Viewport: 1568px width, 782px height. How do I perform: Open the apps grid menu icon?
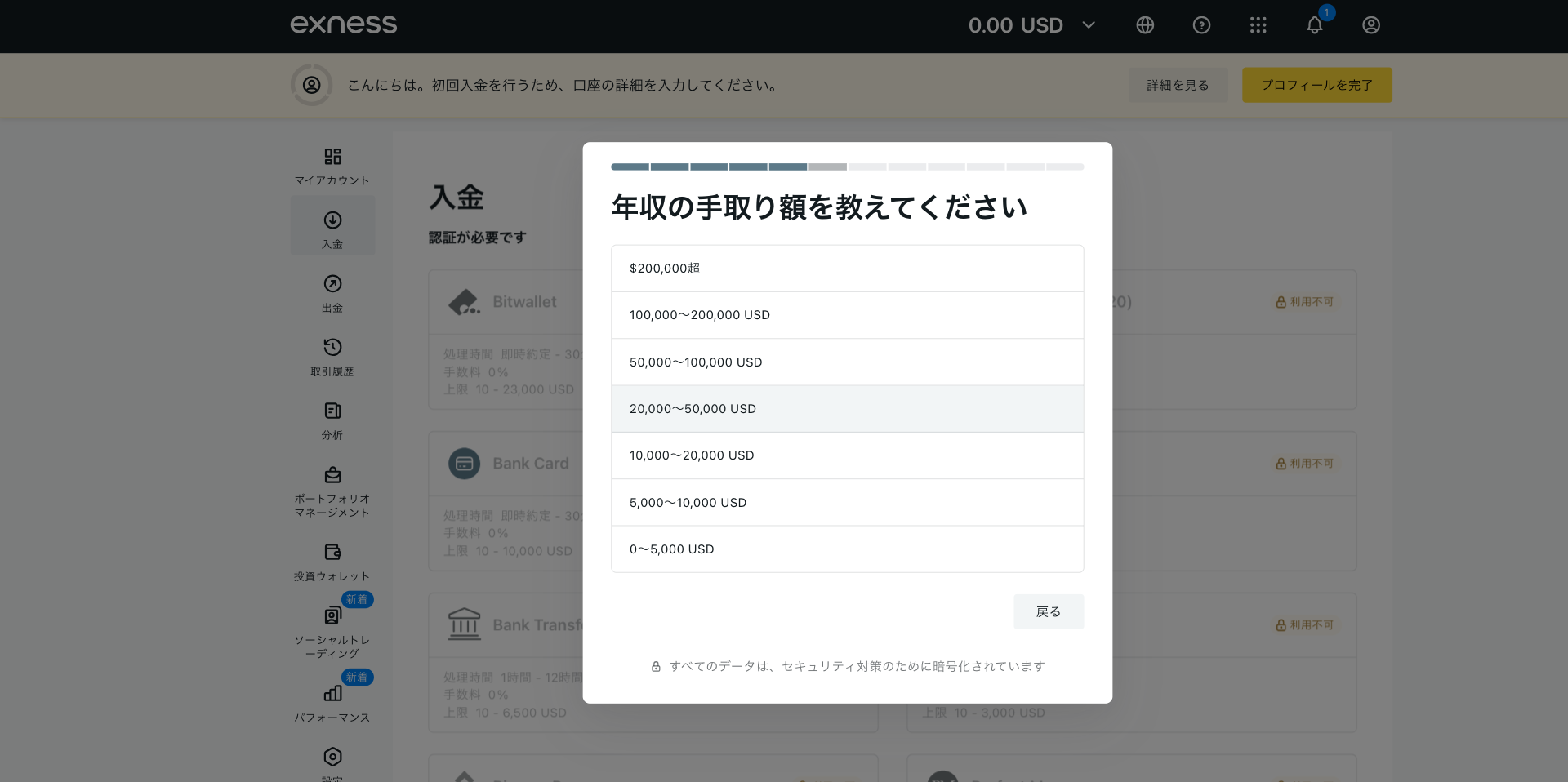click(x=1258, y=25)
